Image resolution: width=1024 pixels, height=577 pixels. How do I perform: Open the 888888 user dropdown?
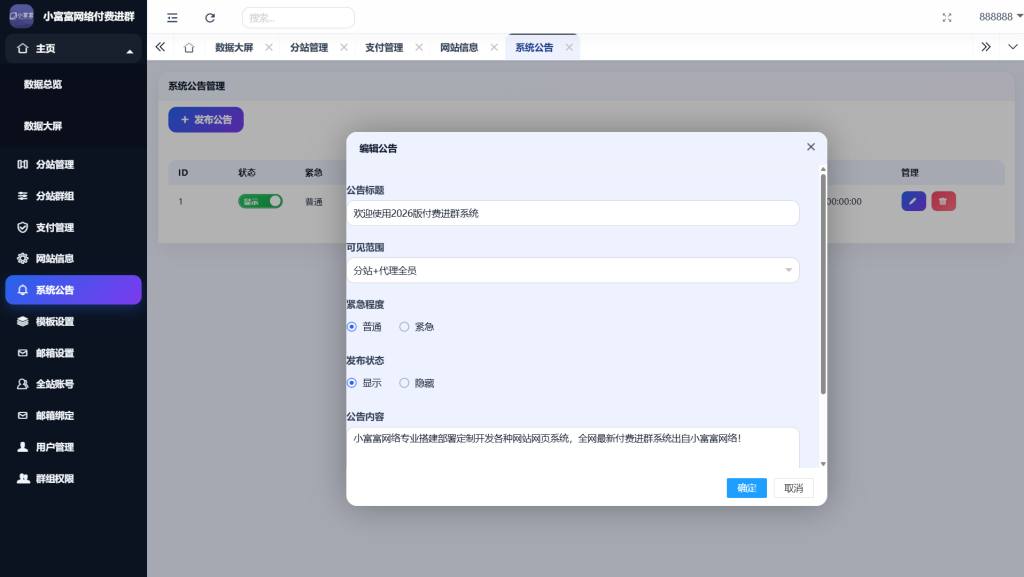pyautogui.click(x=1000, y=17)
